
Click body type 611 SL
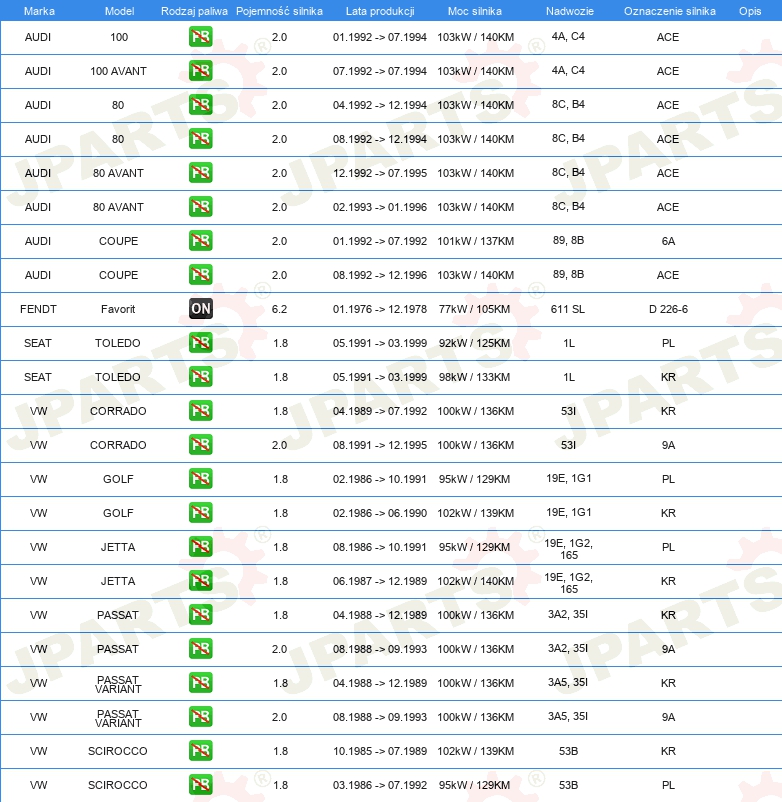[x=568, y=309]
